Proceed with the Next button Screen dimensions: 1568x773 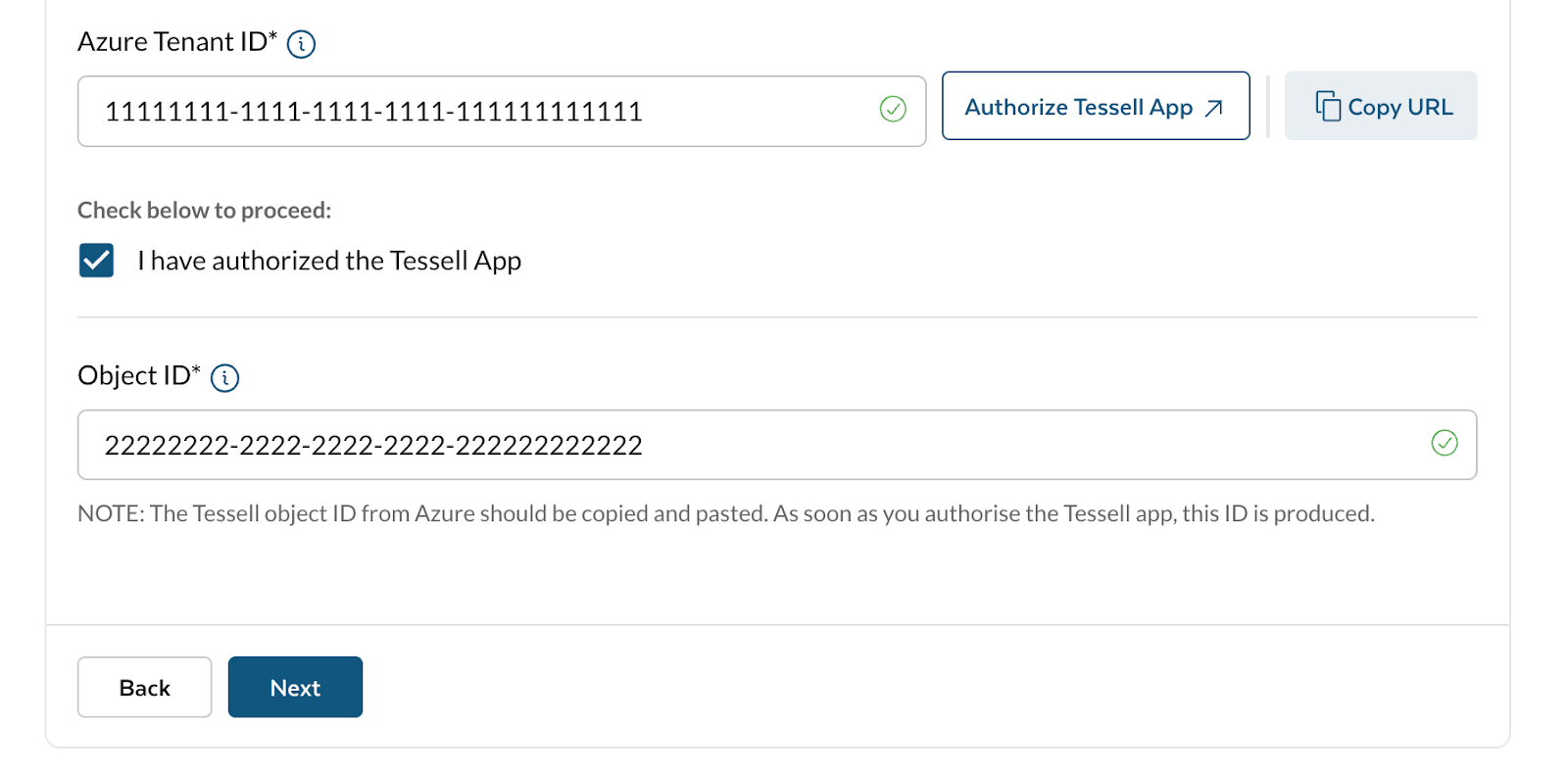(295, 687)
